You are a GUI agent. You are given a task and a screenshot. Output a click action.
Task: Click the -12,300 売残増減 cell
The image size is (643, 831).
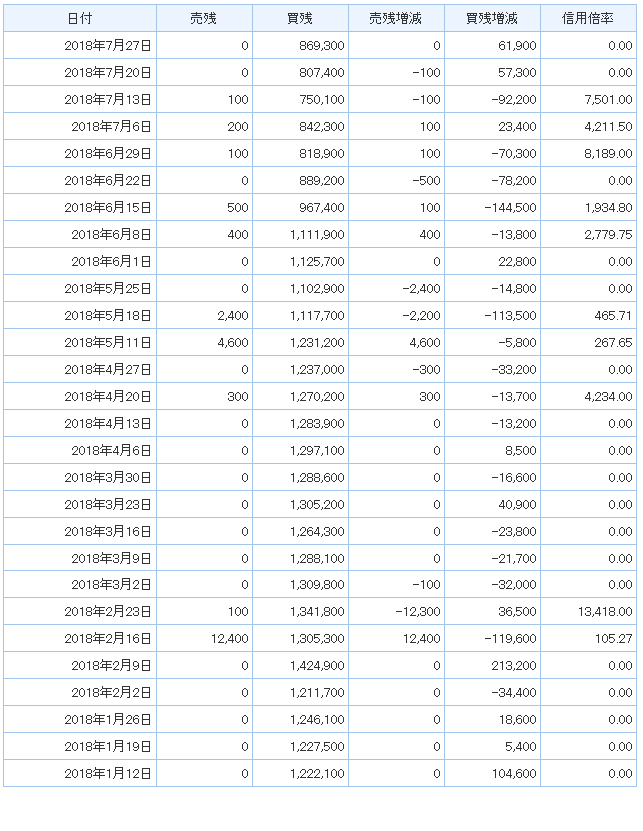pyautogui.click(x=414, y=612)
